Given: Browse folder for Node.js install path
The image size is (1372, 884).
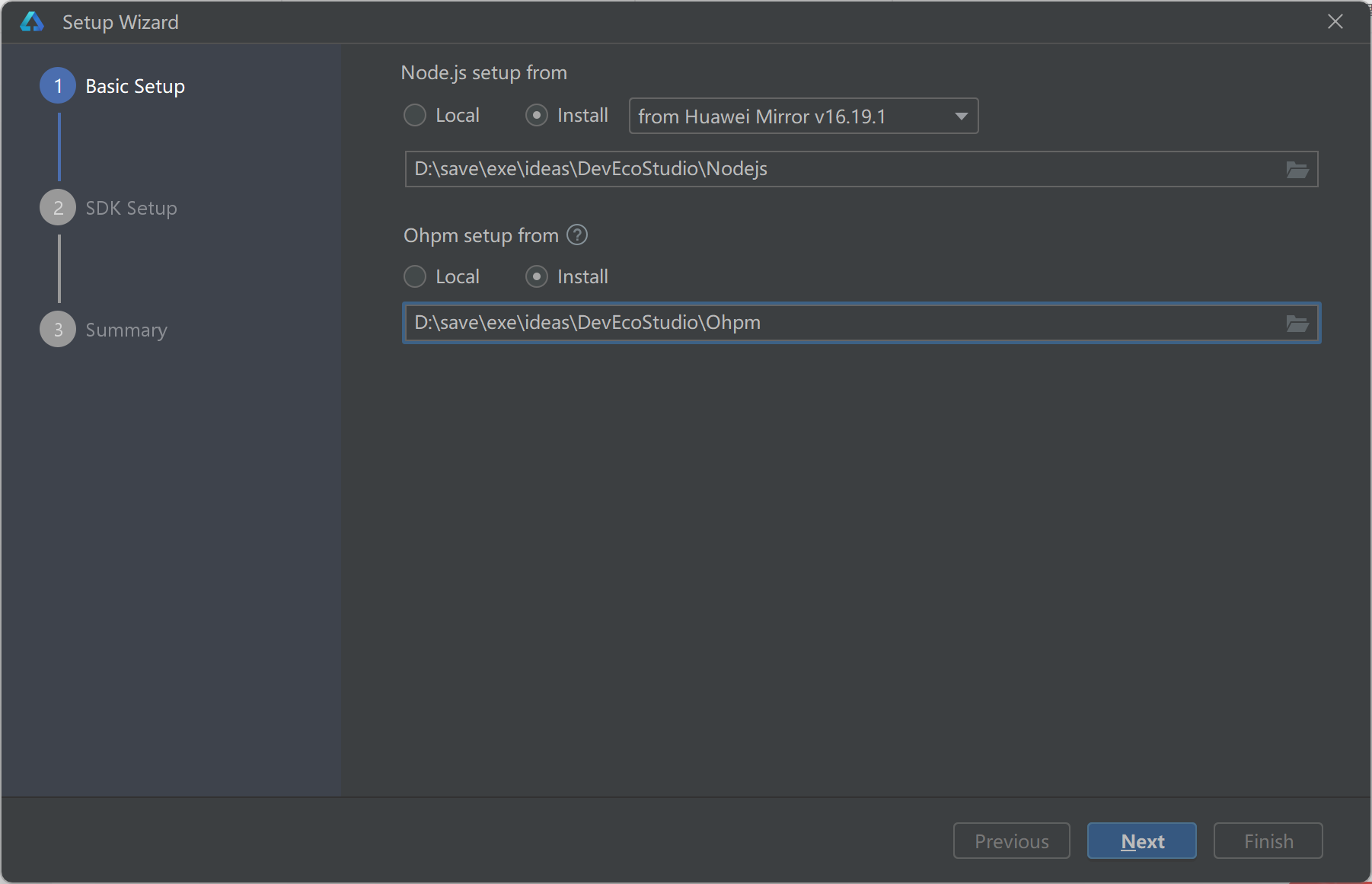Looking at the screenshot, I should coord(1297,169).
